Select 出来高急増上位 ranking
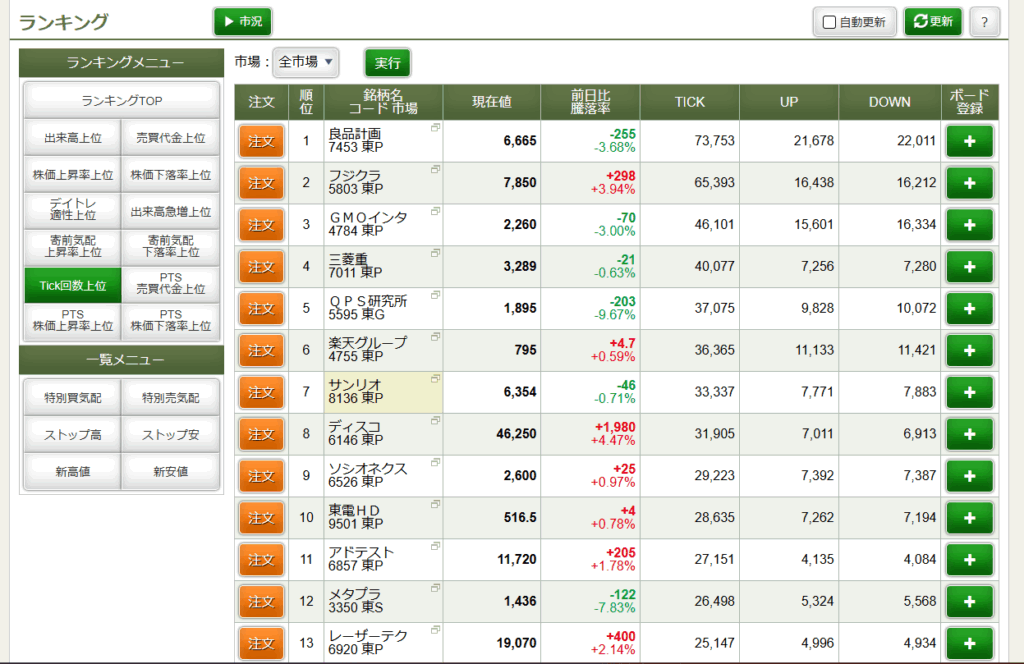 [170, 212]
